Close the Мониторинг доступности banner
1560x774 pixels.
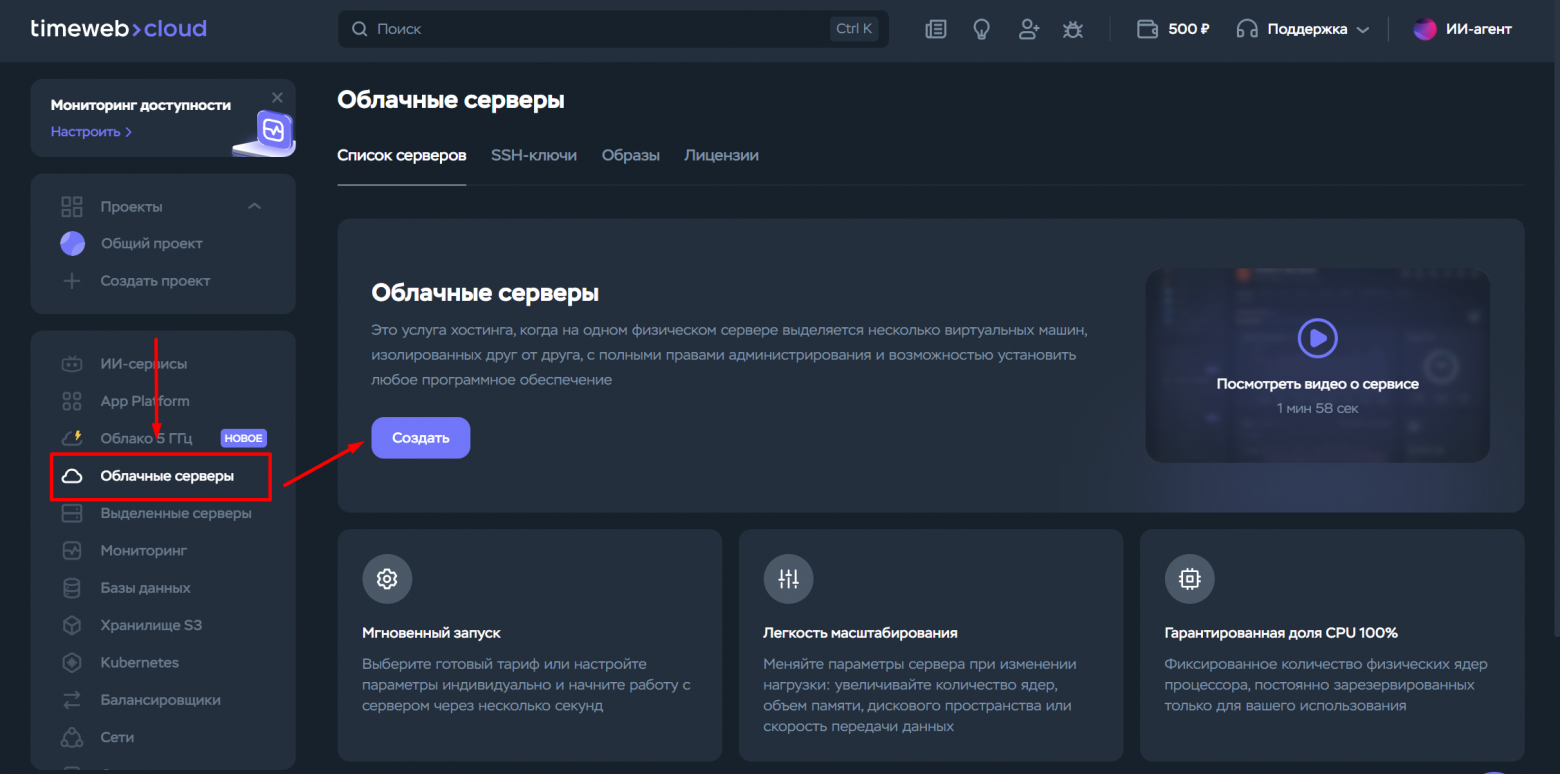[x=277, y=97]
